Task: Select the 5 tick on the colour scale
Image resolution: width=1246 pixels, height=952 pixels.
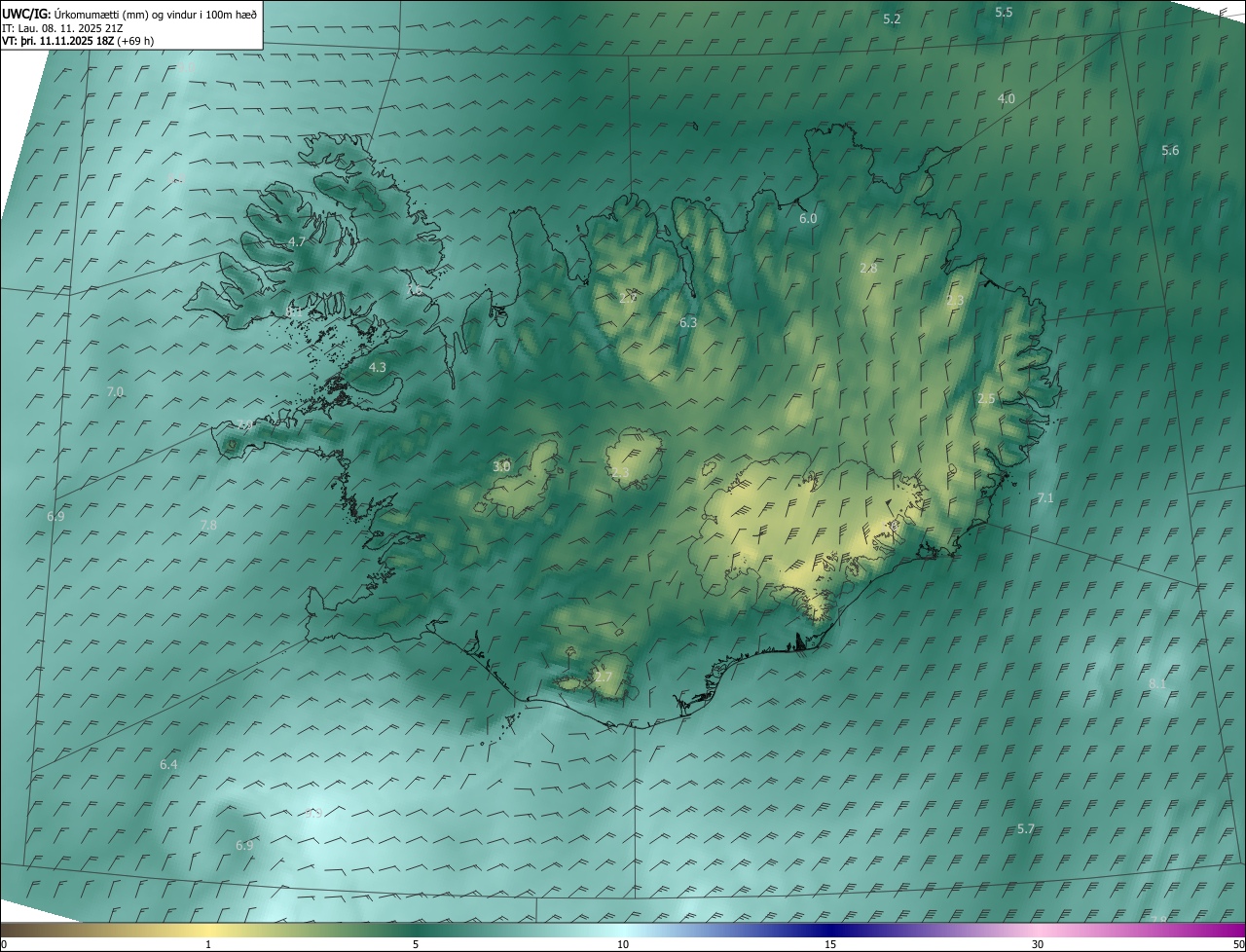Action: pos(416,944)
